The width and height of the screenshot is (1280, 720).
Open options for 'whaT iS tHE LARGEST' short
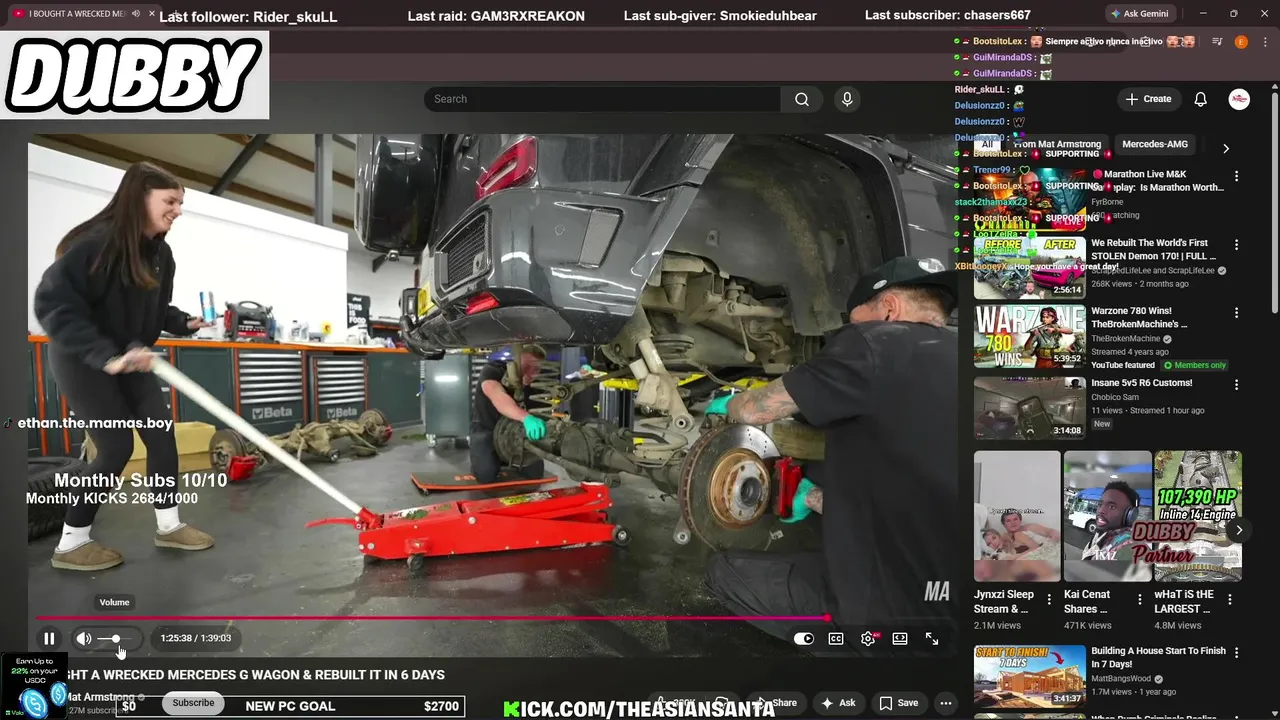point(1230,600)
